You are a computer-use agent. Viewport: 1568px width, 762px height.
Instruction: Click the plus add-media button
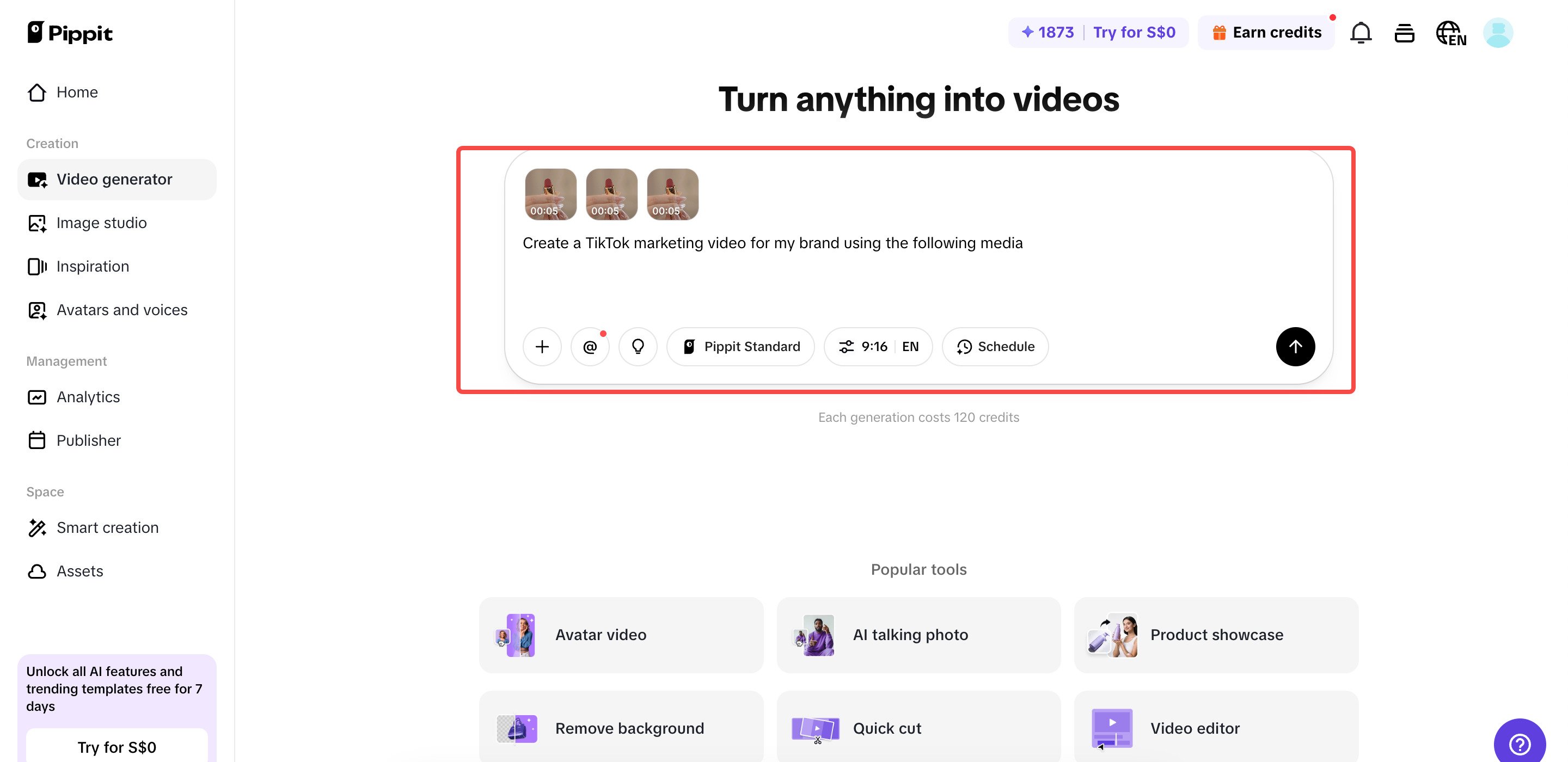tap(542, 347)
